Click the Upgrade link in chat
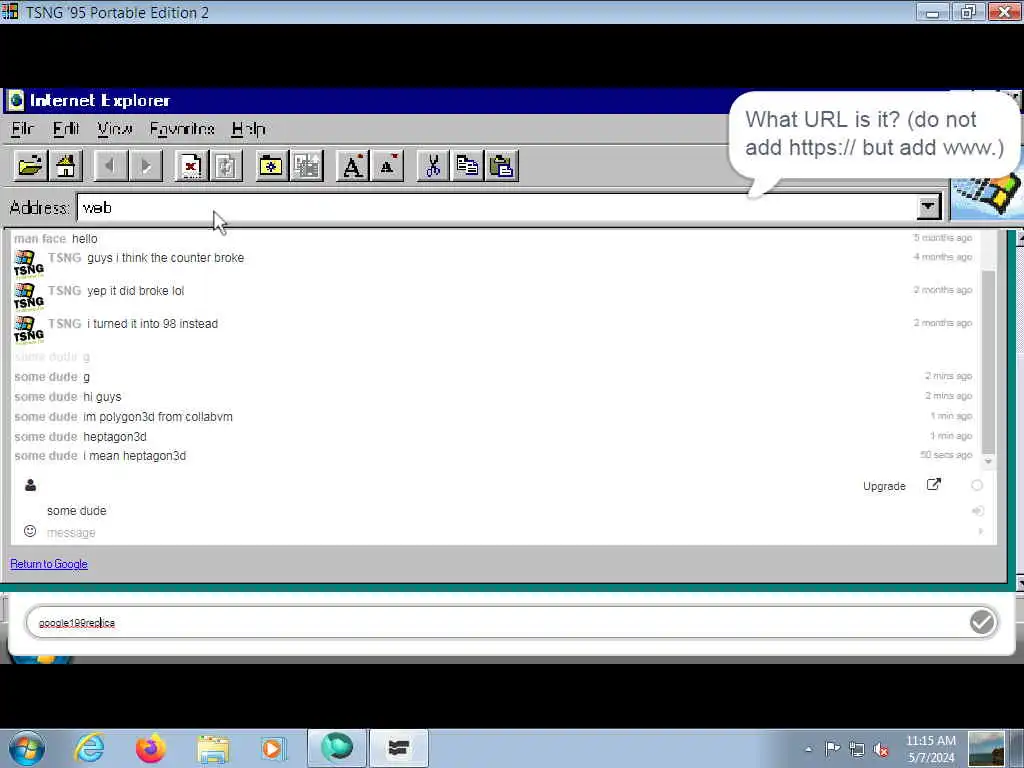The width and height of the screenshot is (1024, 768). click(884, 486)
